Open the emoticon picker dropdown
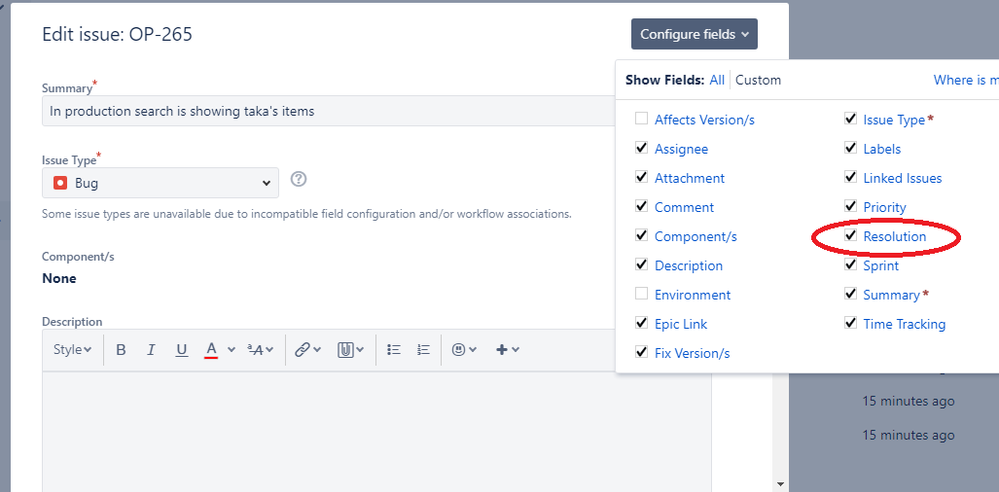This screenshot has height=492, width=999. [464, 349]
